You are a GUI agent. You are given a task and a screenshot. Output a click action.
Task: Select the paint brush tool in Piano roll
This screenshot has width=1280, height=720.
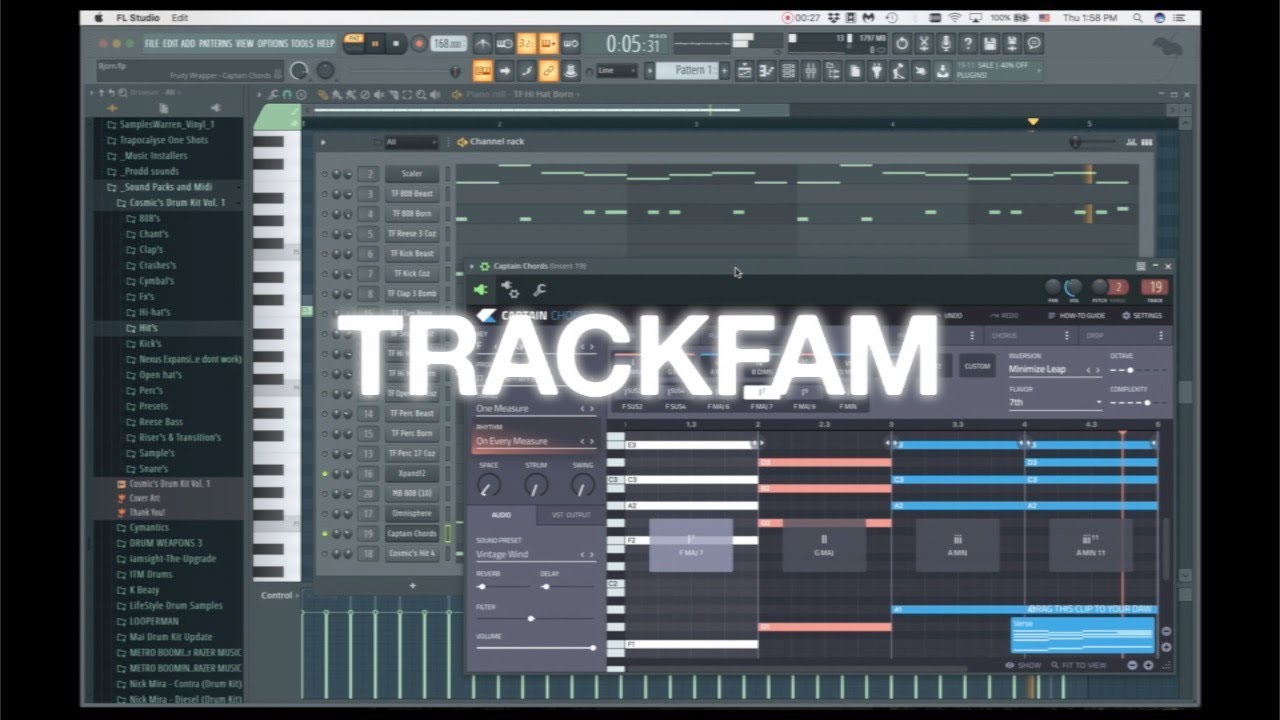point(337,95)
